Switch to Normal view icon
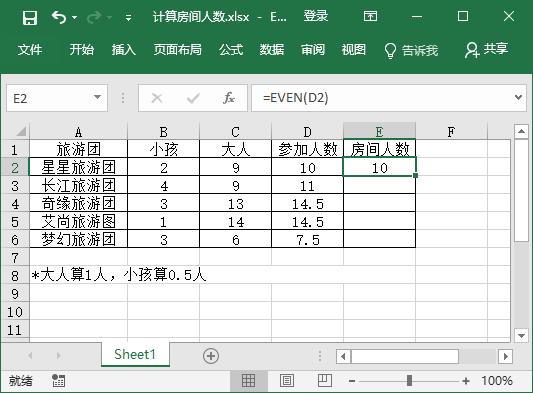The image size is (533, 393). click(x=248, y=381)
